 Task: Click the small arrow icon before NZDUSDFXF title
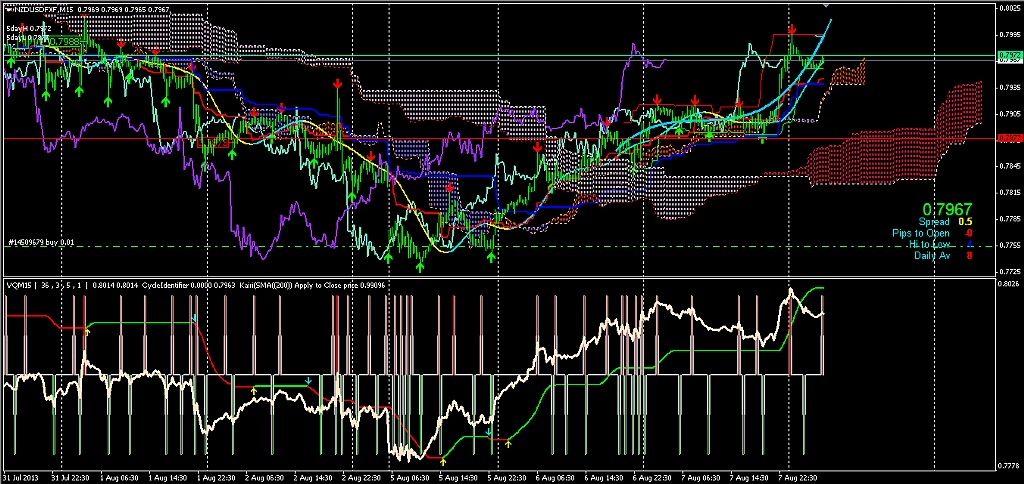(8, 10)
